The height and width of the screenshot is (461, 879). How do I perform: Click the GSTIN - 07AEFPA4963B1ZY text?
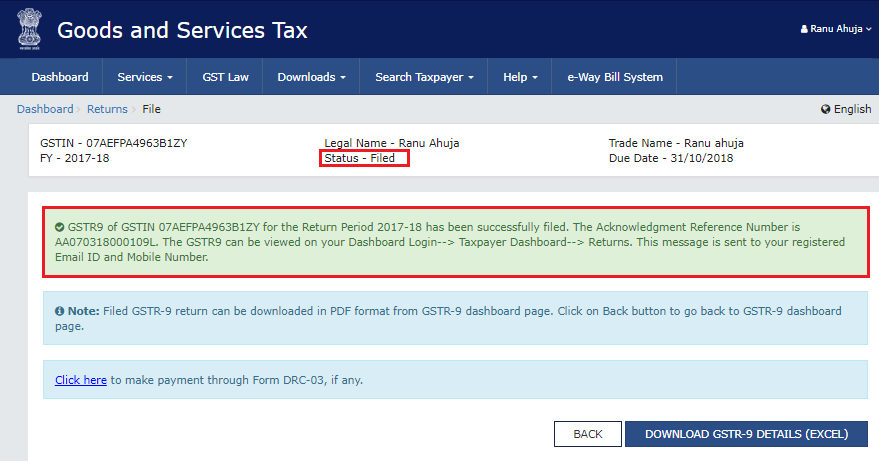coord(114,143)
